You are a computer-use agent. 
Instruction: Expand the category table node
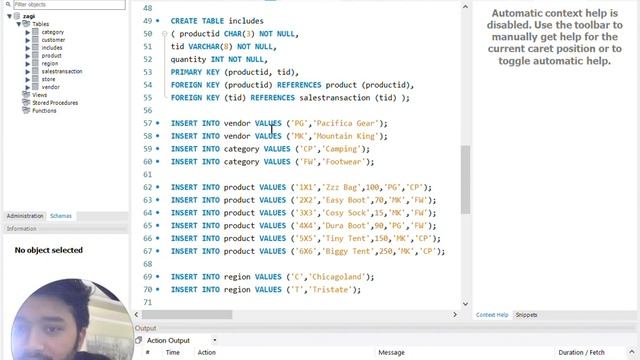(28, 32)
